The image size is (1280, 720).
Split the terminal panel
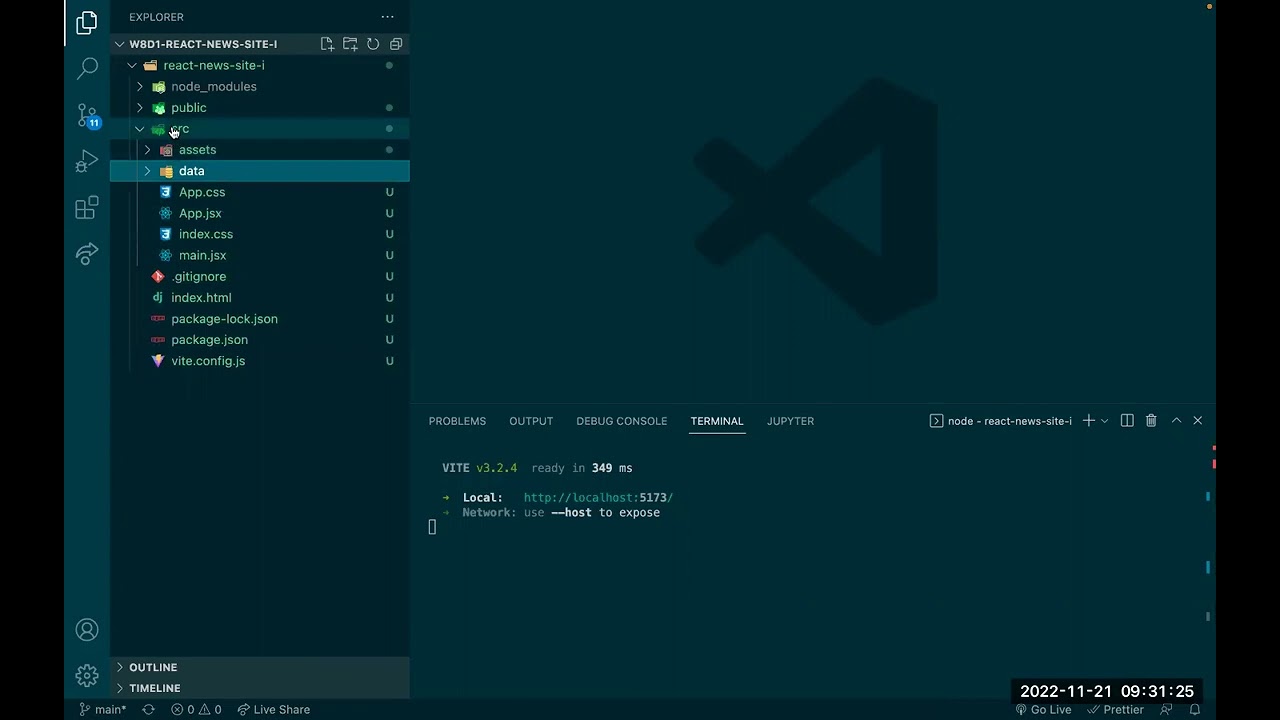coord(1127,421)
